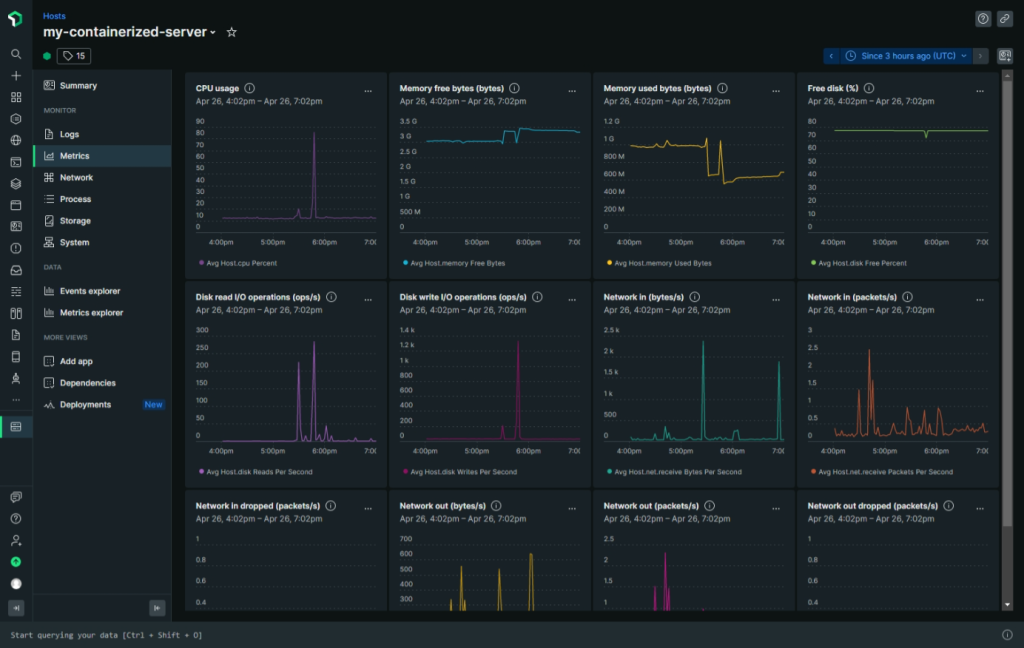Viewport: 1024px width, 648px height.
Task: Open Logs in the Monitor section
Action: (103, 135)
